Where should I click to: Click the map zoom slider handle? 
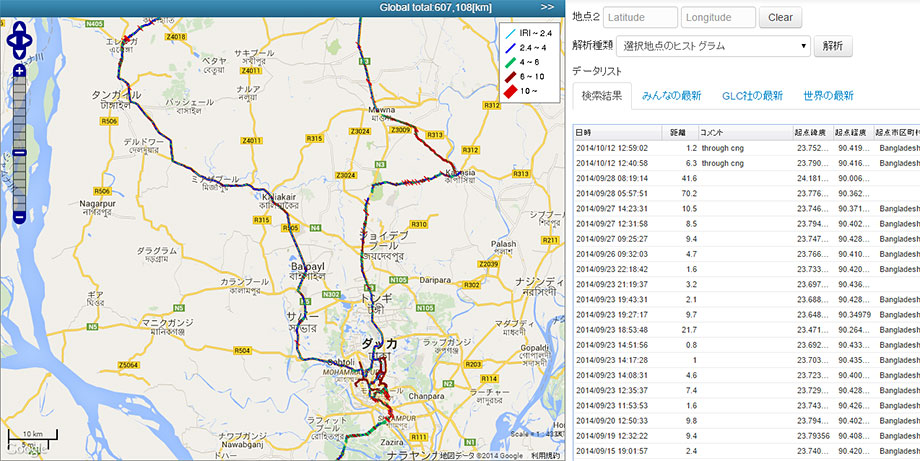pyautogui.click(x=19, y=152)
